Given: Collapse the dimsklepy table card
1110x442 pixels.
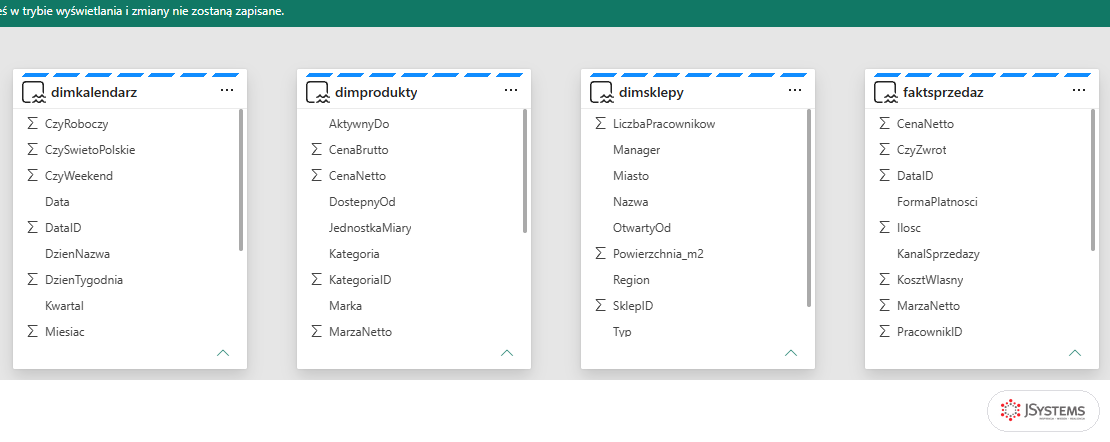Looking at the screenshot, I should pyautogui.click(x=791, y=352).
